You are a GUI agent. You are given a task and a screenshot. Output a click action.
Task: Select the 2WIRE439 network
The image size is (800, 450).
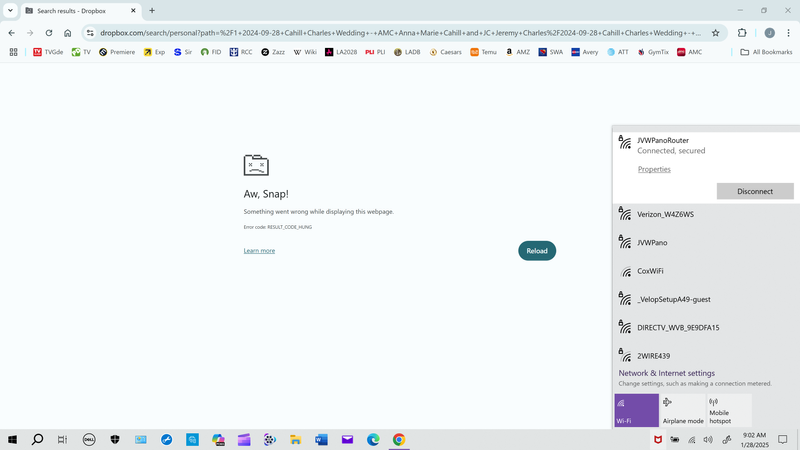pyautogui.click(x=706, y=356)
